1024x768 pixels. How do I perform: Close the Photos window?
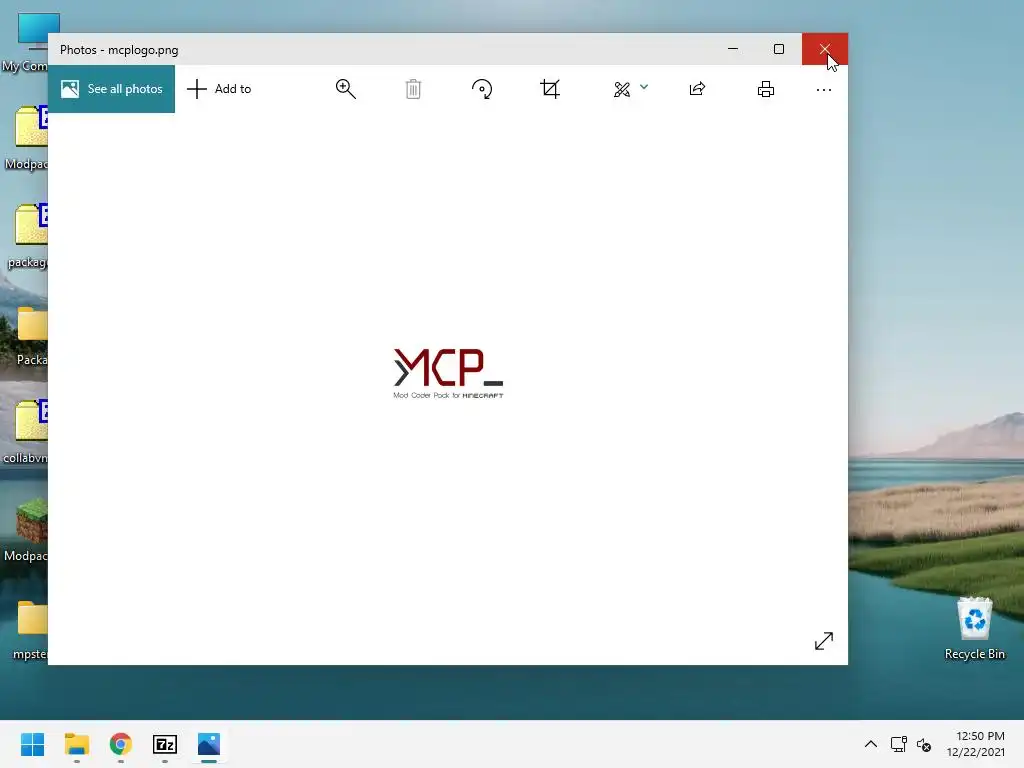pyautogui.click(x=825, y=49)
